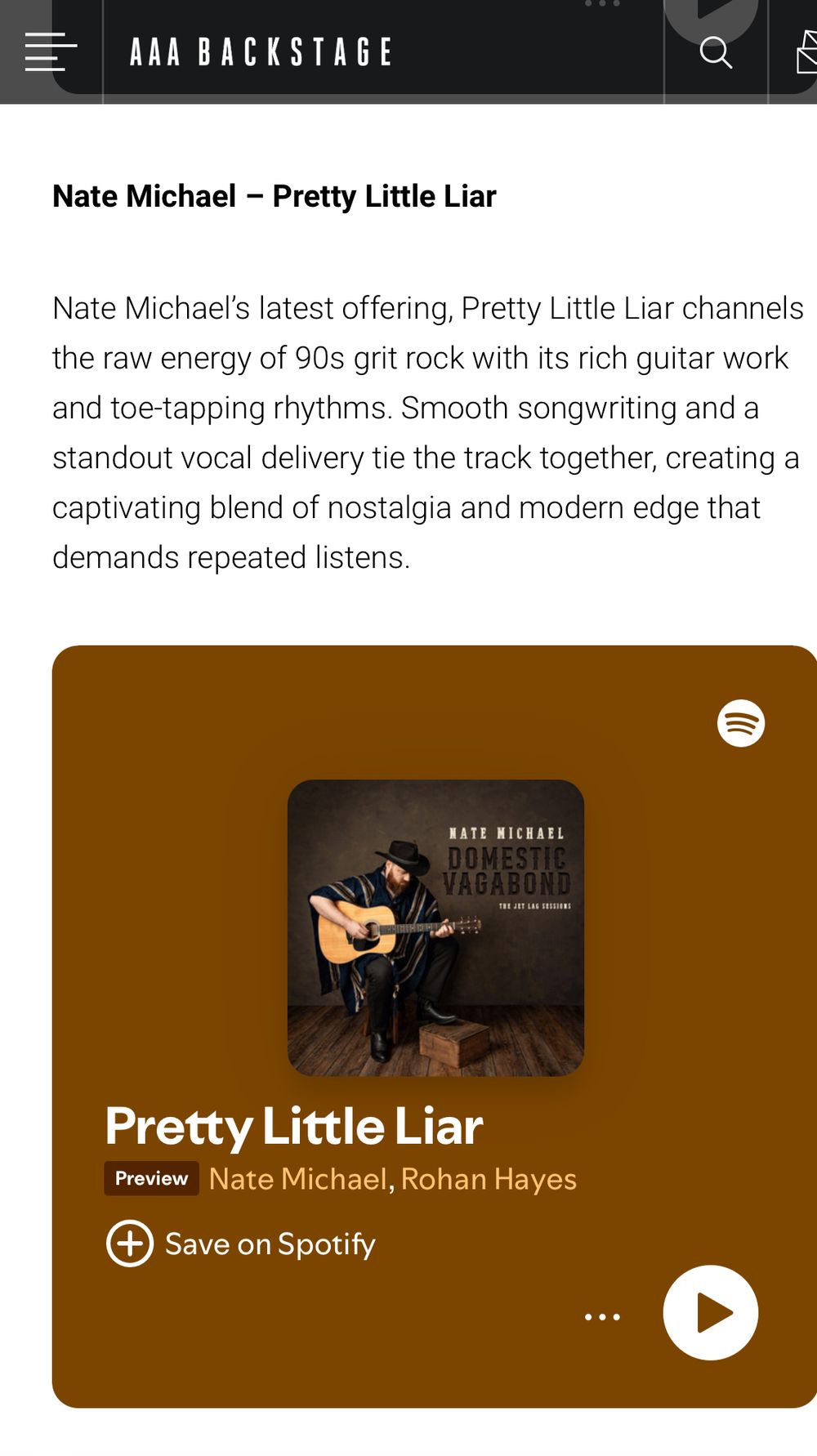
Task: Click the "Domestic Vagabond" text on the cover
Action: 507,871
